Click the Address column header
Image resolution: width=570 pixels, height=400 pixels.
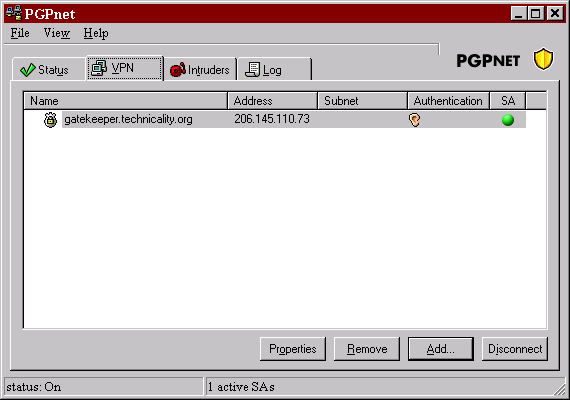[272, 101]
